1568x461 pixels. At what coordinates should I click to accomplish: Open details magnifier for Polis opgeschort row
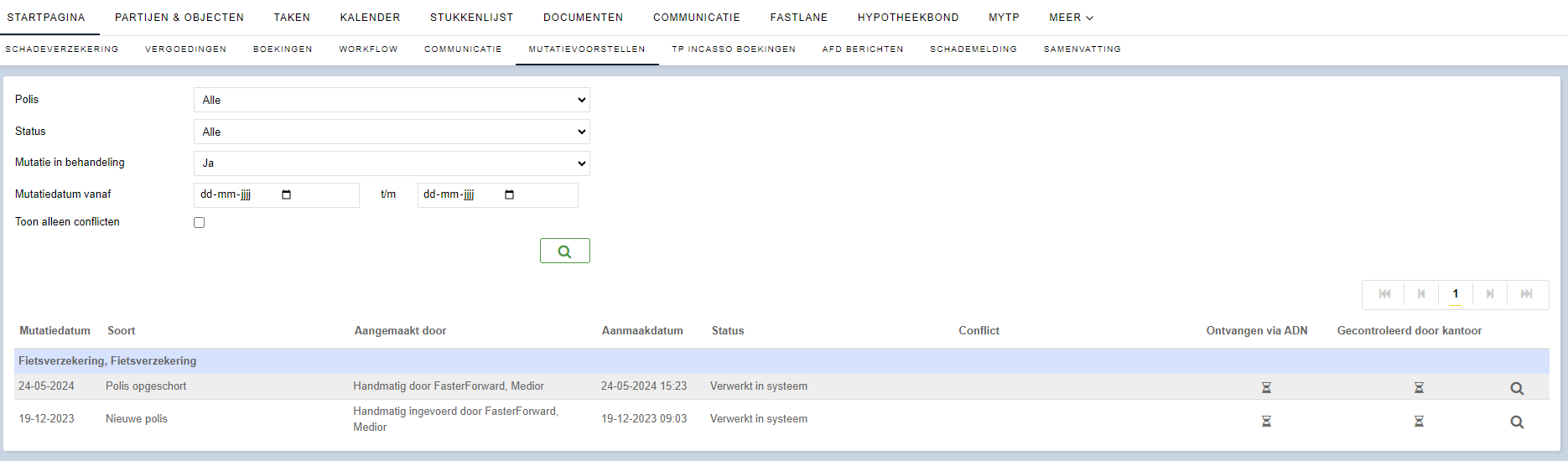tap(1517, 388)
